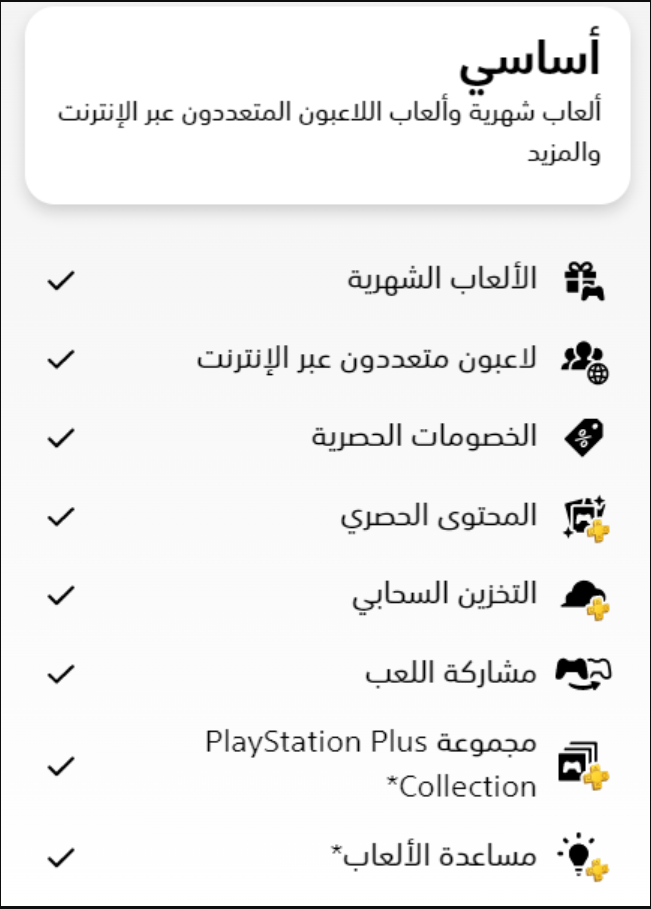
Task: Click the exclusive content icon
Action: tap(586, 517)
